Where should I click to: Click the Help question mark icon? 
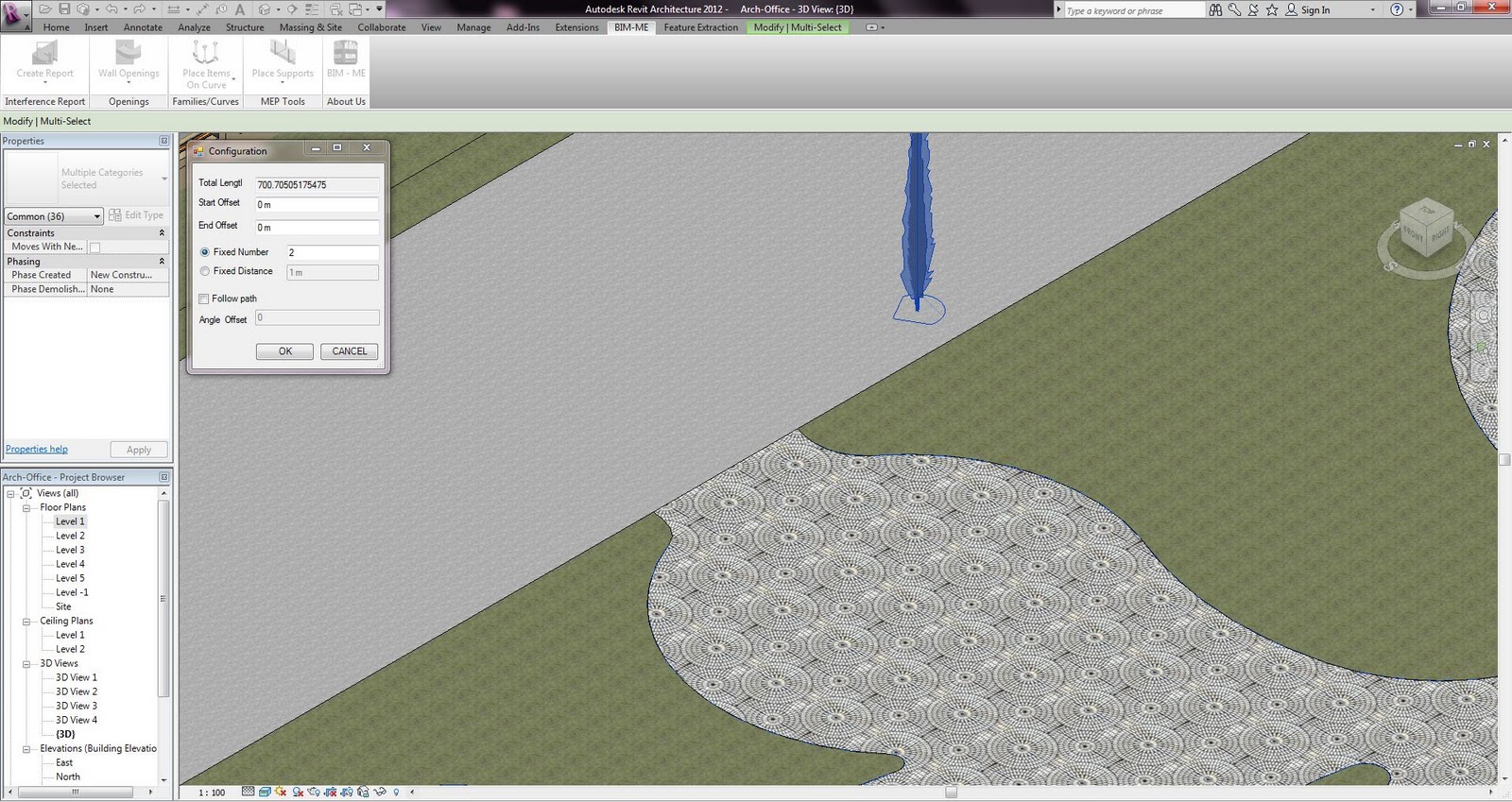tap(1397, 9)
